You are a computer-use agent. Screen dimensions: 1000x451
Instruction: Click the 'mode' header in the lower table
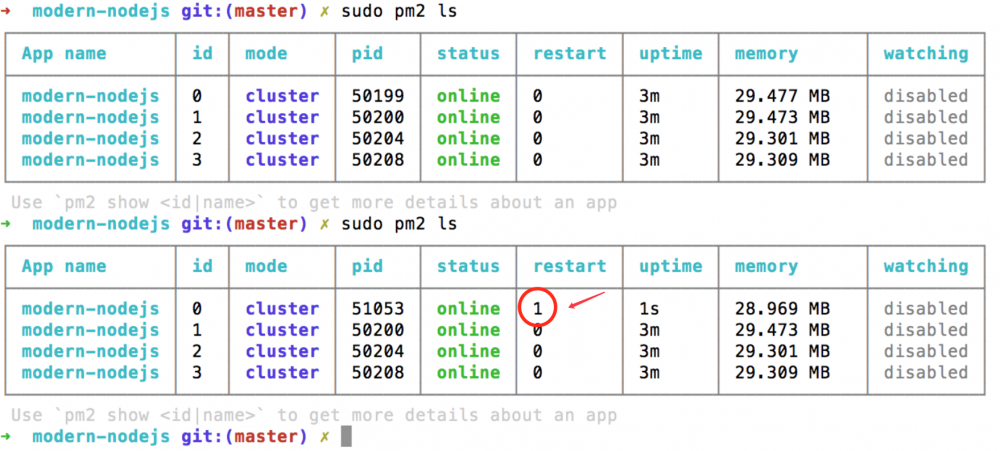[x=266, y=266]
